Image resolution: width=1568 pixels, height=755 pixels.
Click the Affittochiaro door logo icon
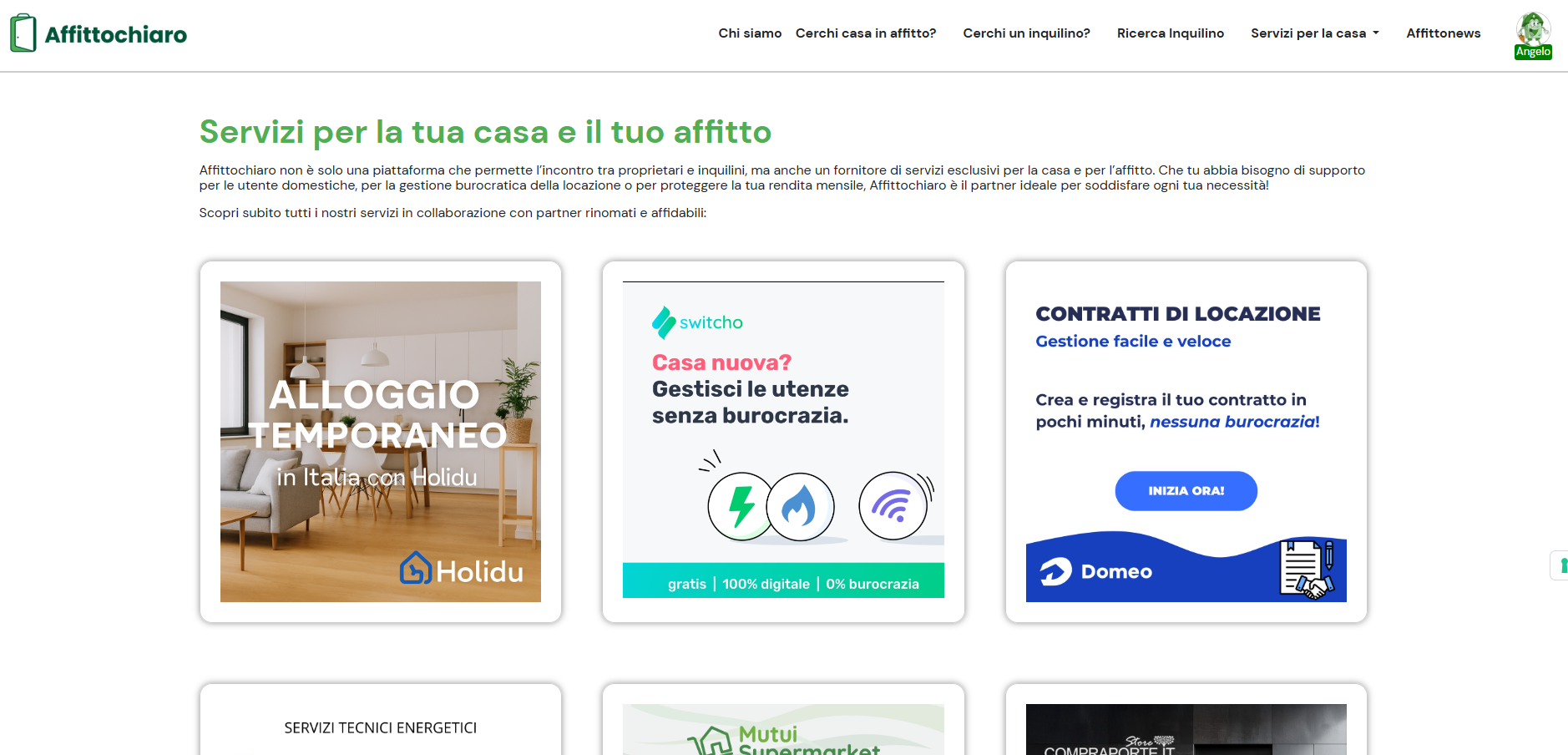[x=23, y=33]
